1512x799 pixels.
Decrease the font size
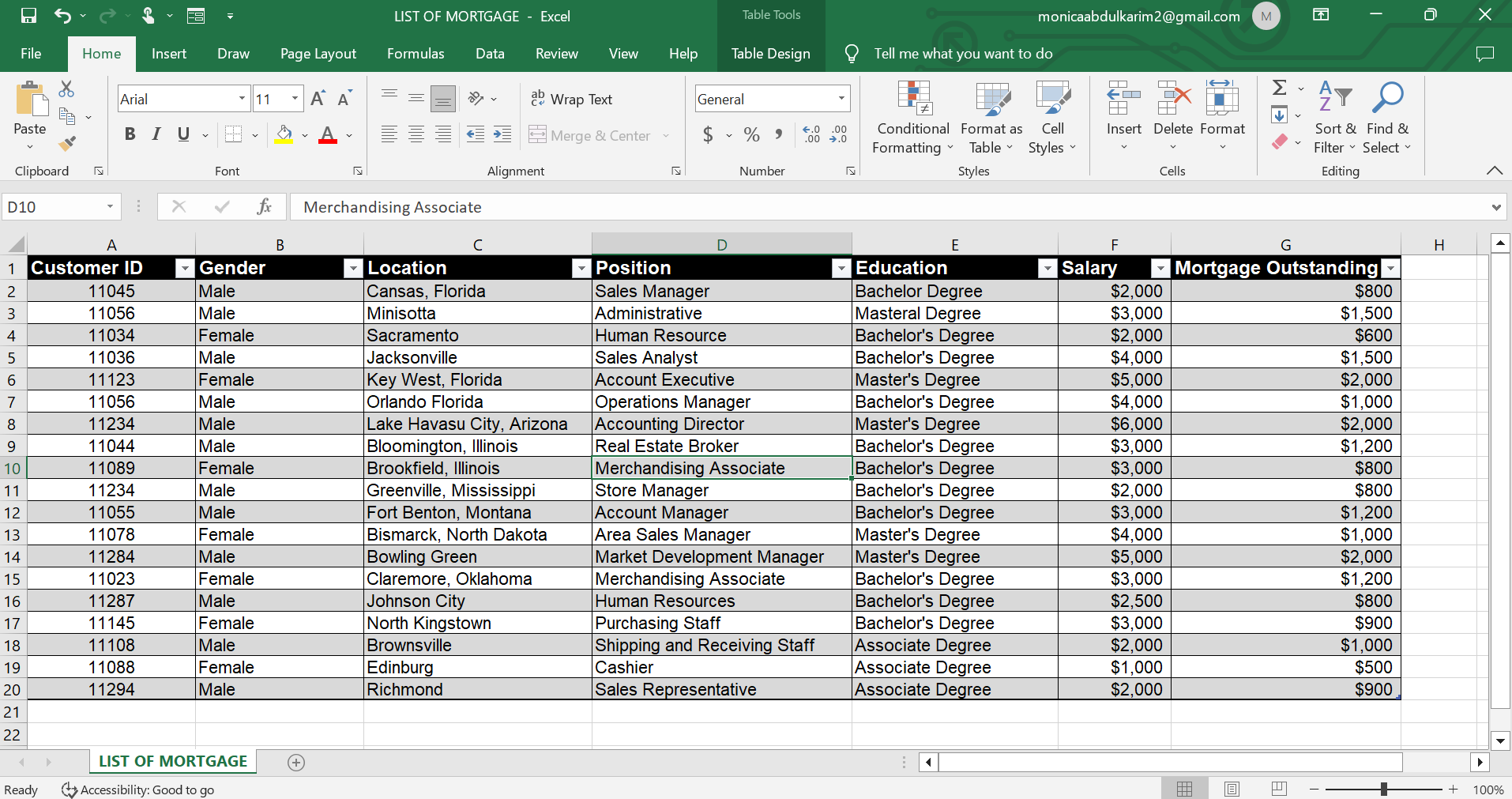pos(344,99)
